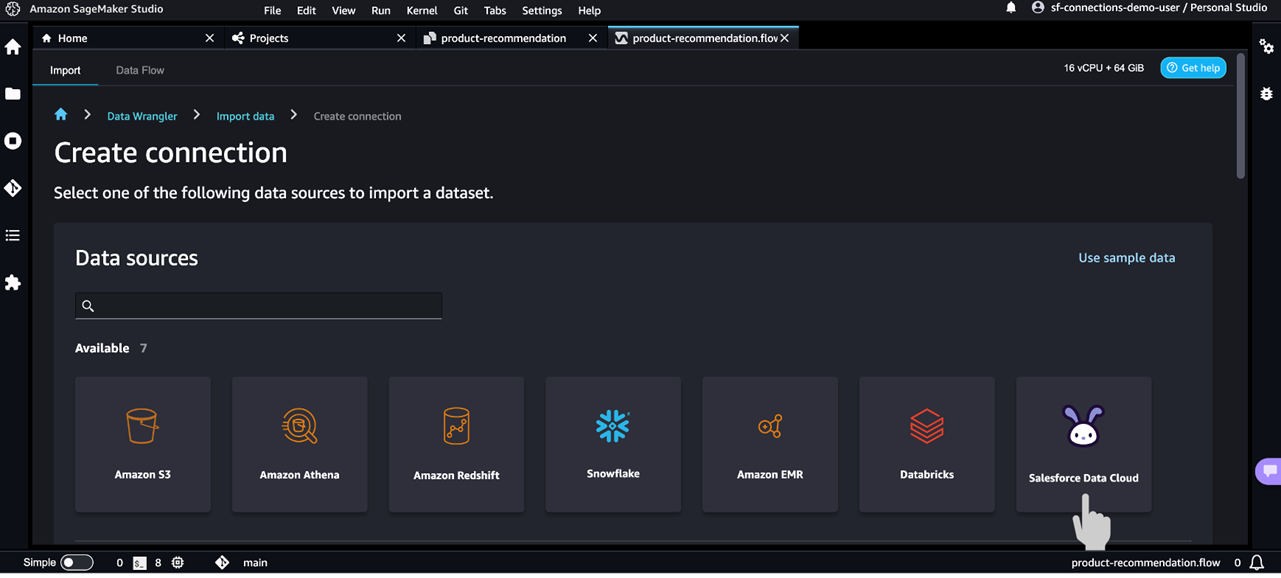
Task: Click the data sources search field
Action: pos(258,306)
